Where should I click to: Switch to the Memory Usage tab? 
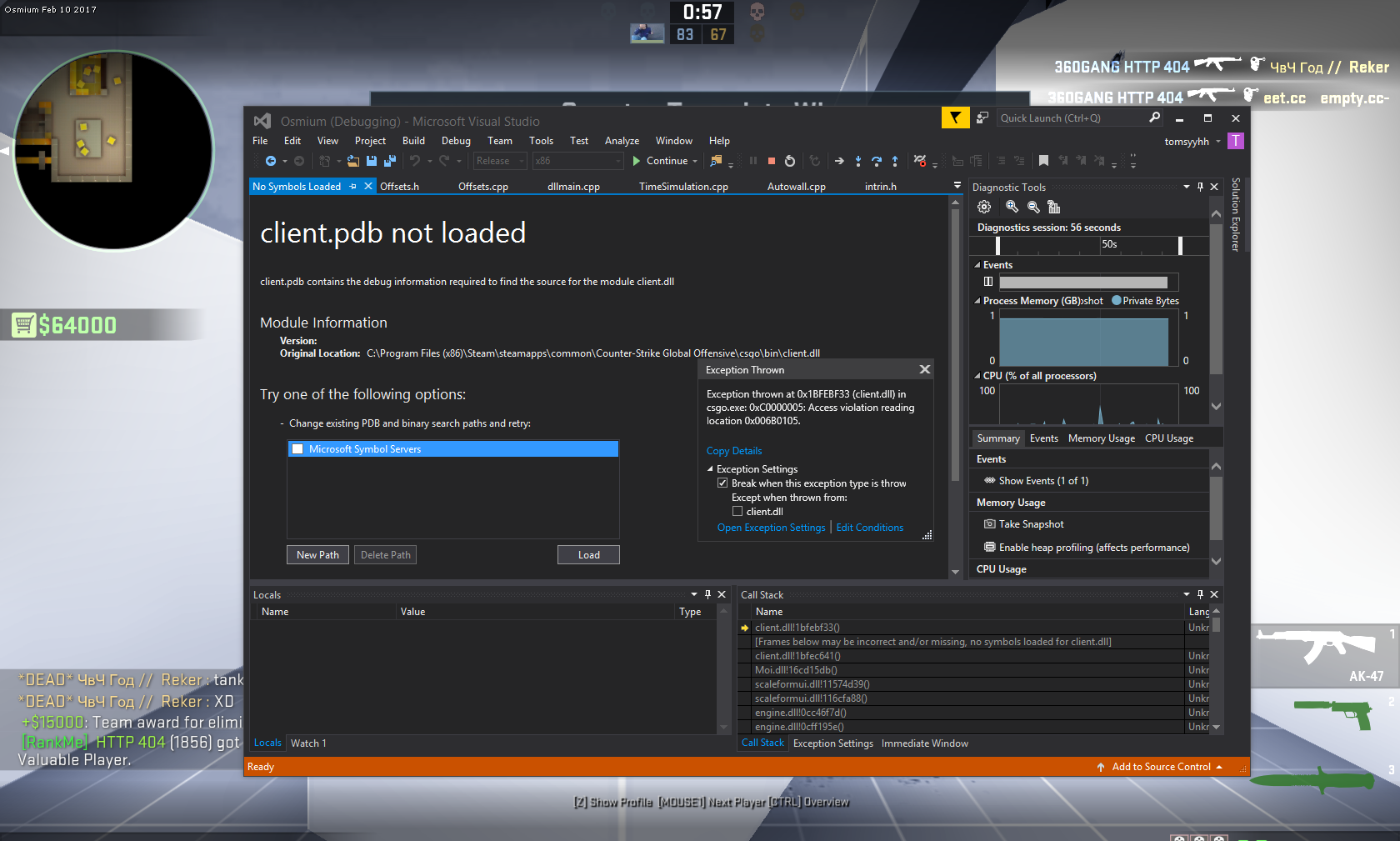pyautogui.click(x=1102, y=438)
